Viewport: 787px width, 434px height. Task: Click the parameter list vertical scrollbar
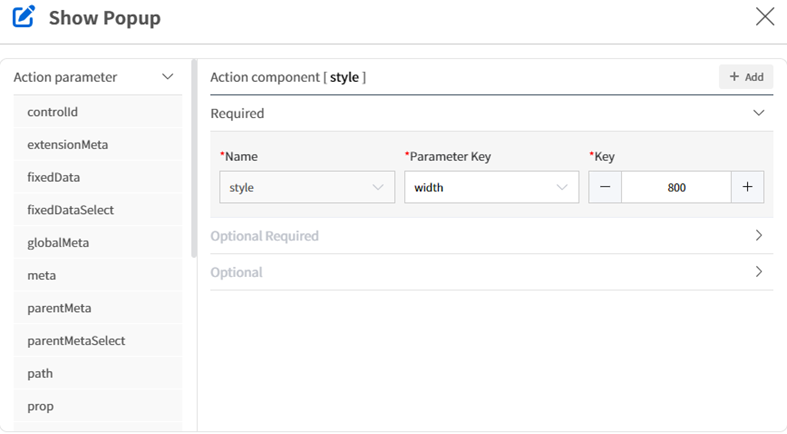click(194, 159)
